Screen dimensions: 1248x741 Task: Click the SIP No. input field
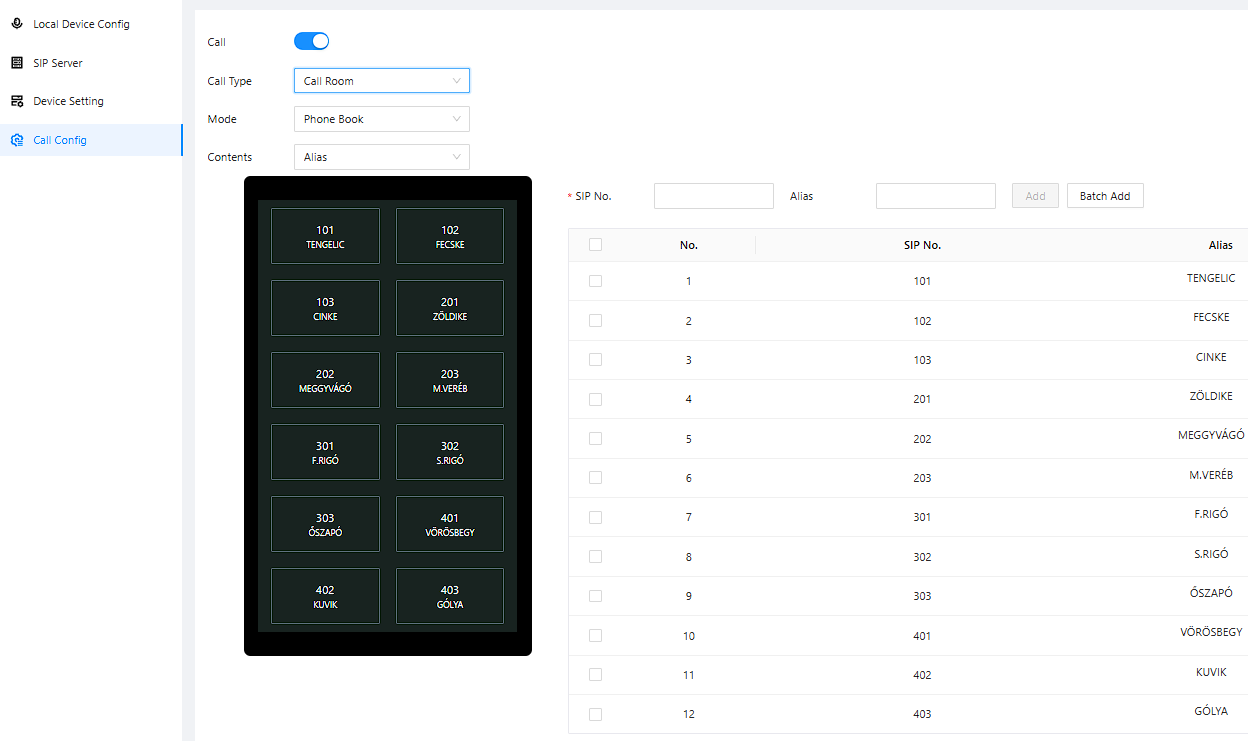click(713, 196)
